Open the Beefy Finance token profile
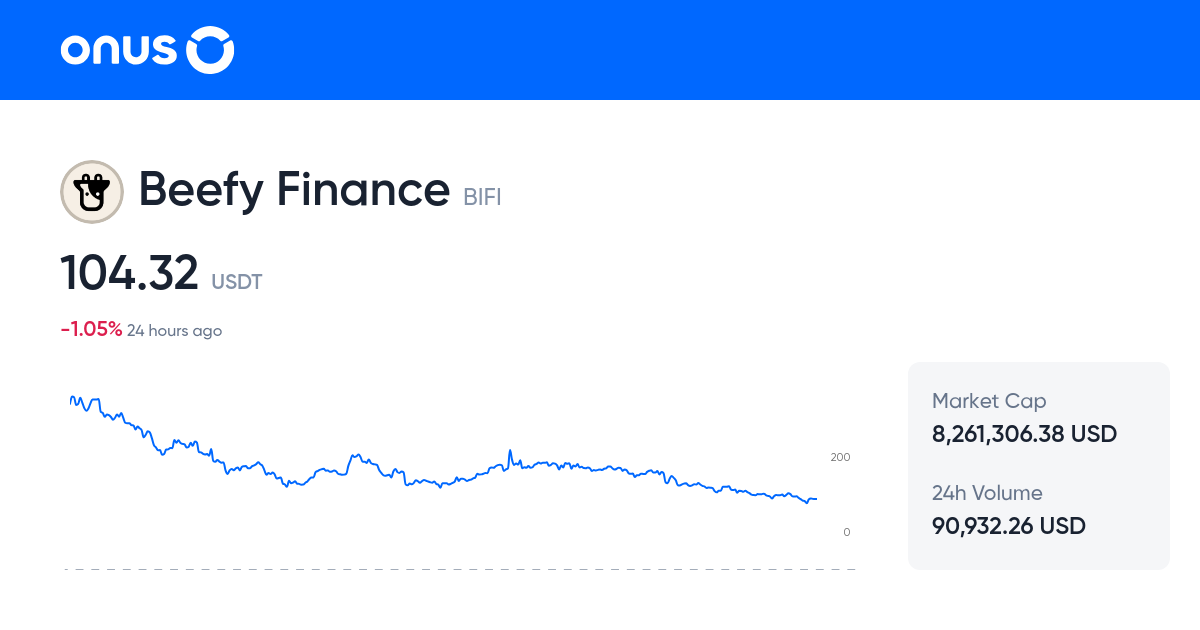The image size is (1200, 630). [293, 190]
